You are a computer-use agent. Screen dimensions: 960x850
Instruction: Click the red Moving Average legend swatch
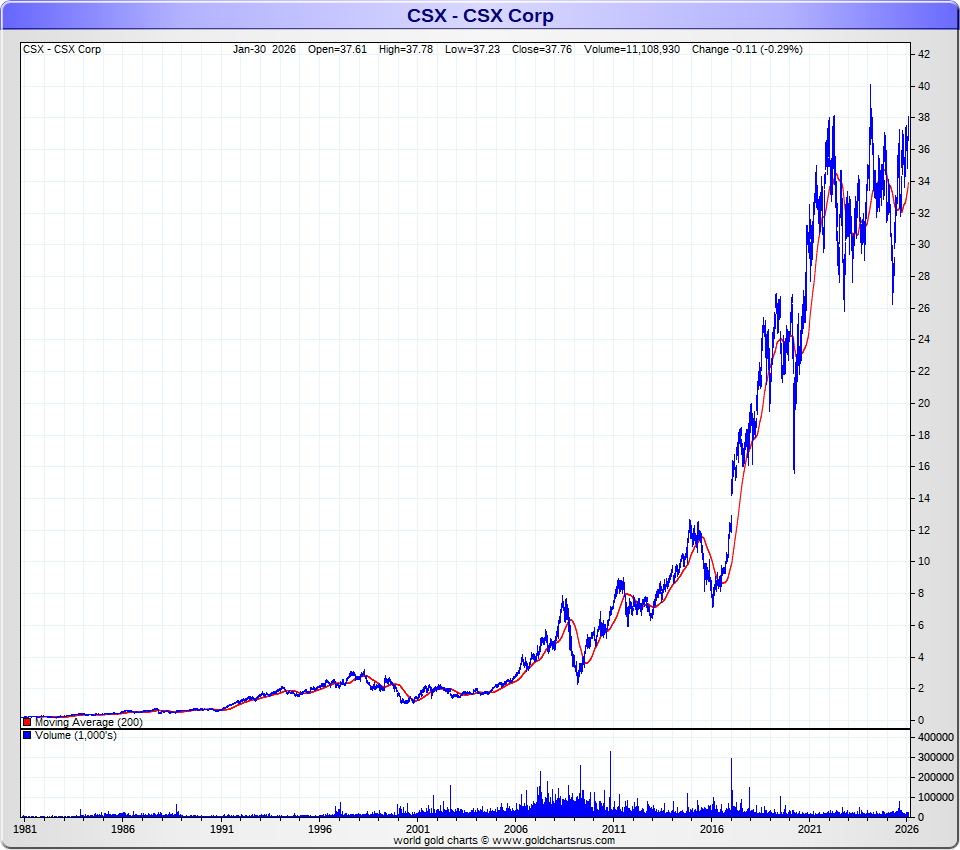[27, 722]
